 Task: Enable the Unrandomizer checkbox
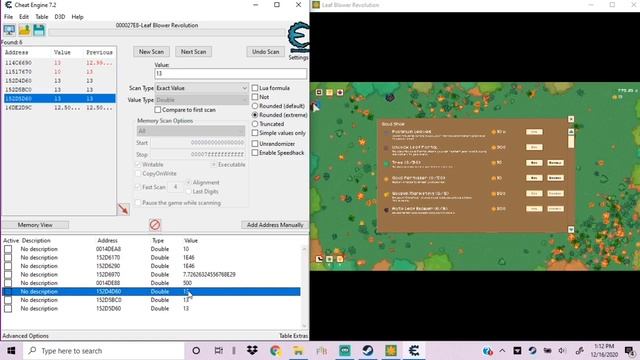pos(255,143)
